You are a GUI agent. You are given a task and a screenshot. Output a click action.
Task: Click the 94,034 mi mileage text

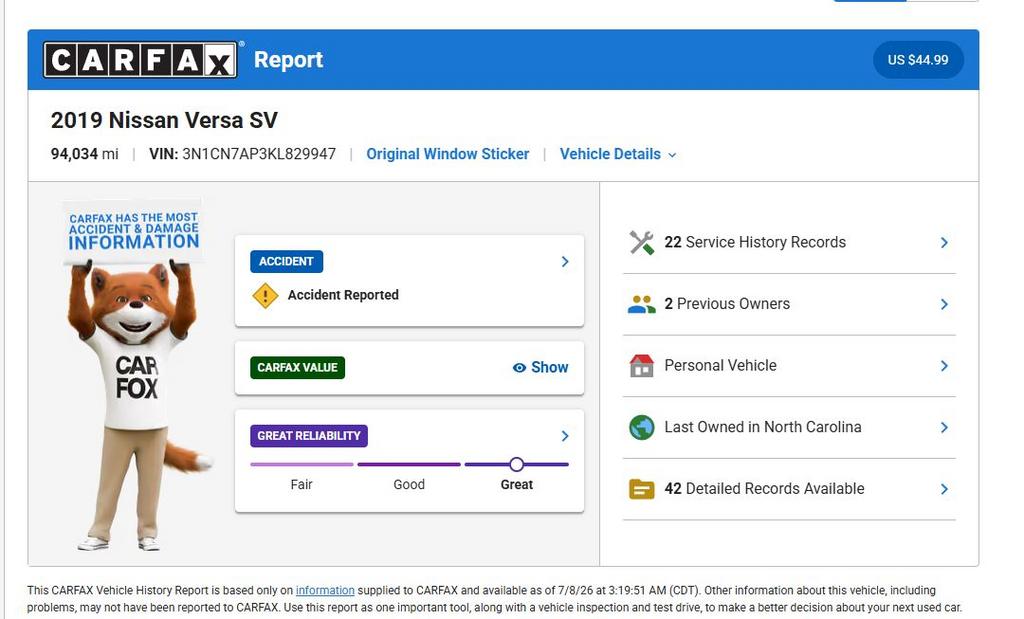[x=85, y=154]
